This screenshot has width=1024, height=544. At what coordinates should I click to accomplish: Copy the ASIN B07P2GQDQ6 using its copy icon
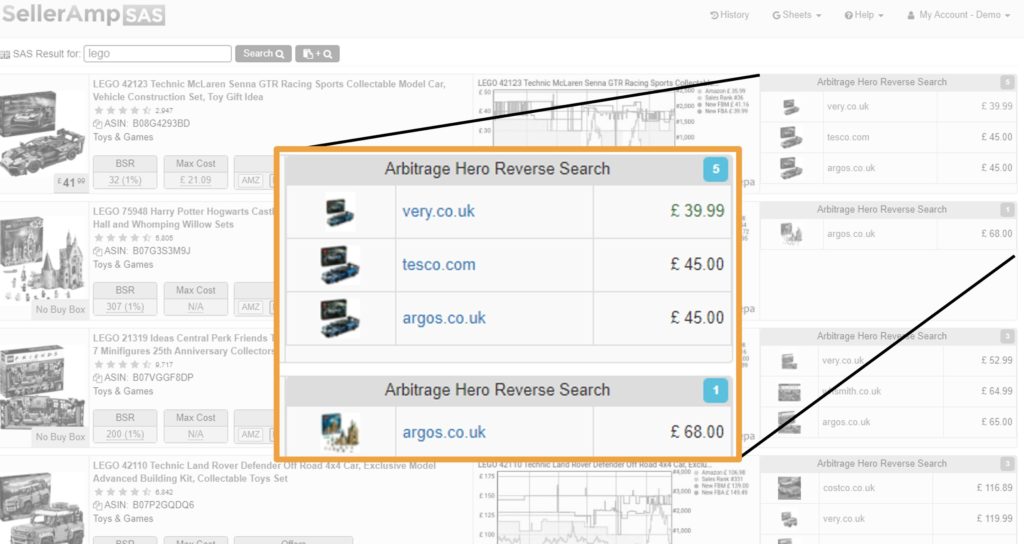tap(97, 505)
